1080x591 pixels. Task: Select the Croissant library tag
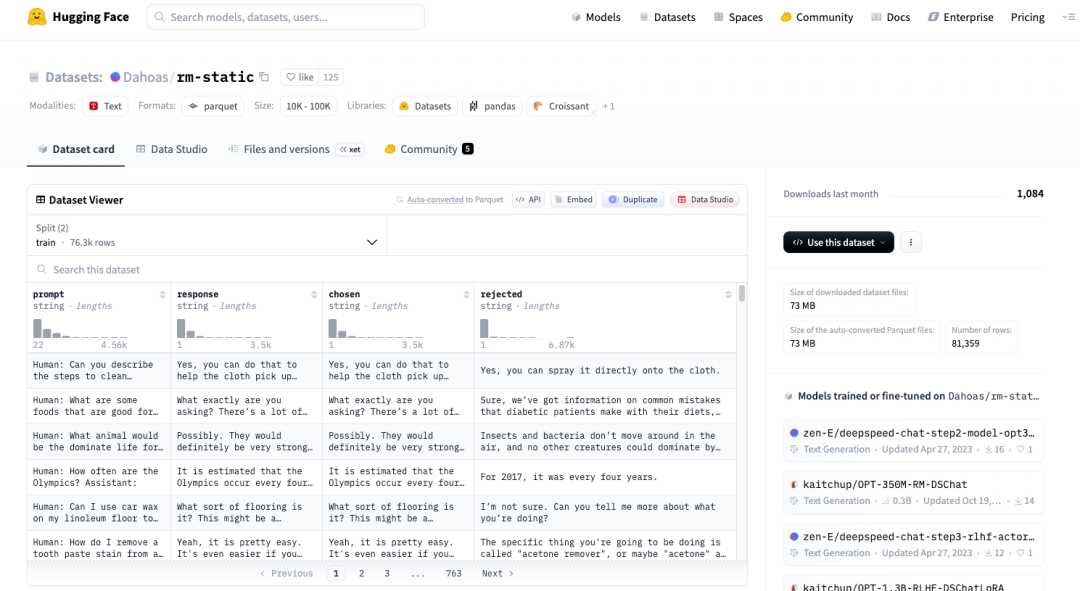pyautogui.click(x=561, y=106)
